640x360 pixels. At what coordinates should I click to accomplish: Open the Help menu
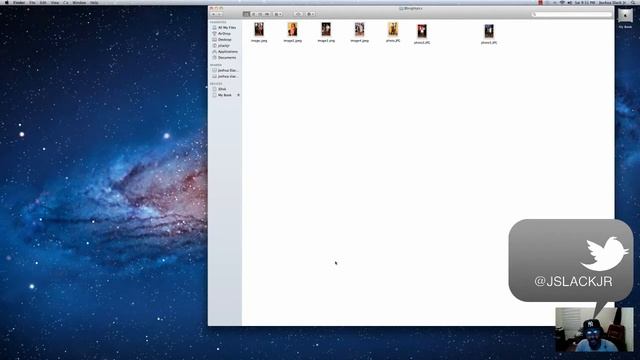[x=94, y=2]
